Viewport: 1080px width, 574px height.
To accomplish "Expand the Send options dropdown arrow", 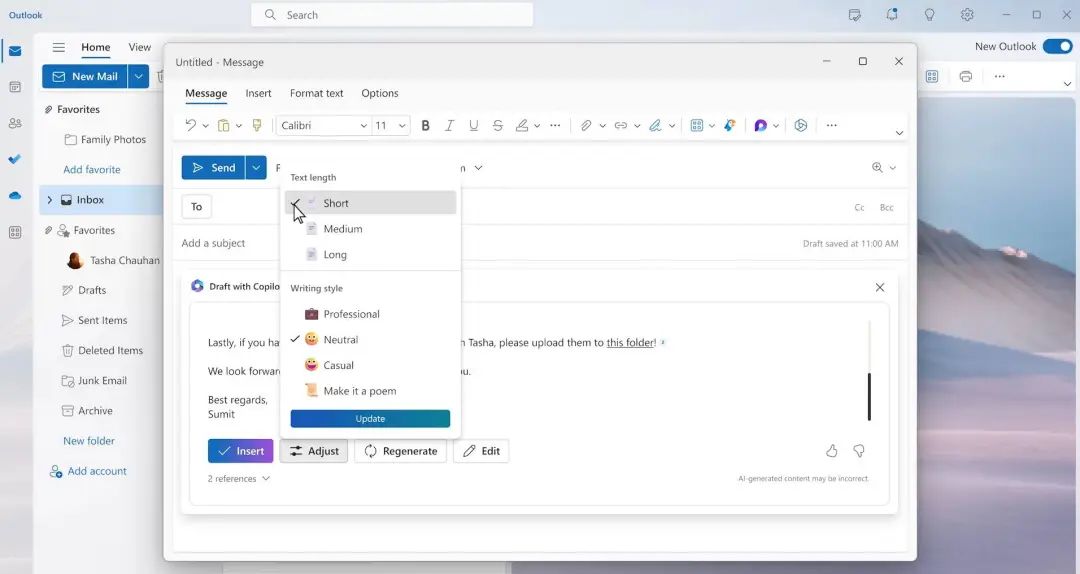I will click(x=257, y=168).
